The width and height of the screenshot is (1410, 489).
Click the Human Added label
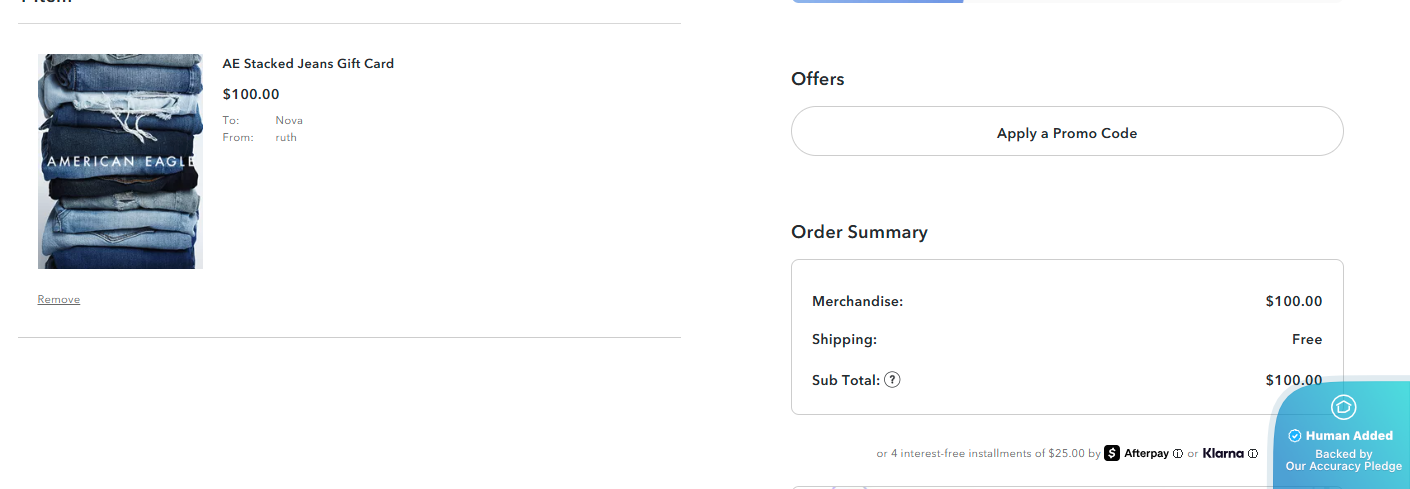click(x=1349, y=436)
